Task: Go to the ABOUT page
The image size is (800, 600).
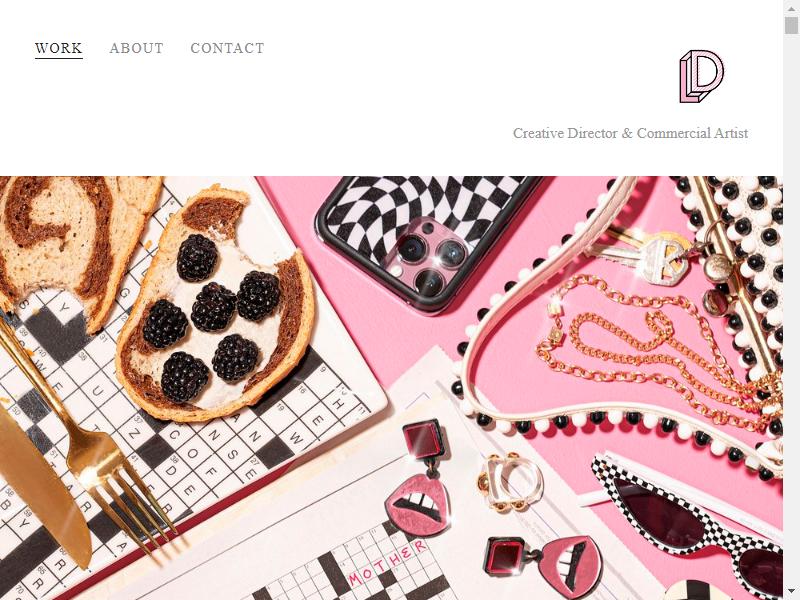Action: [137, 48]
